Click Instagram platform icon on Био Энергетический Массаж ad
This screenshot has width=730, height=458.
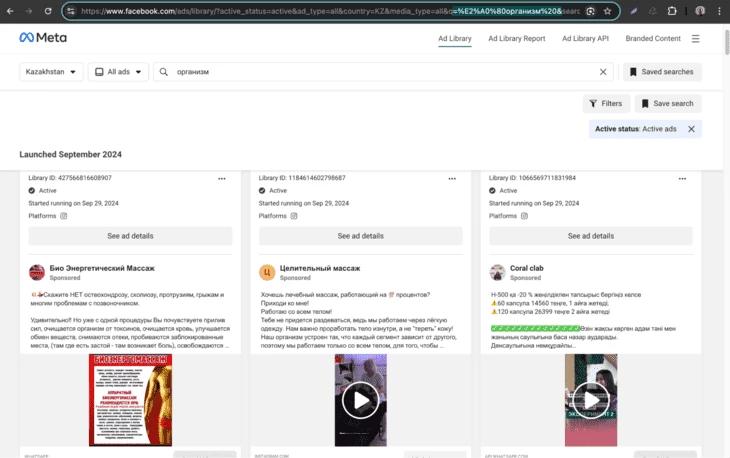(64, 216)
